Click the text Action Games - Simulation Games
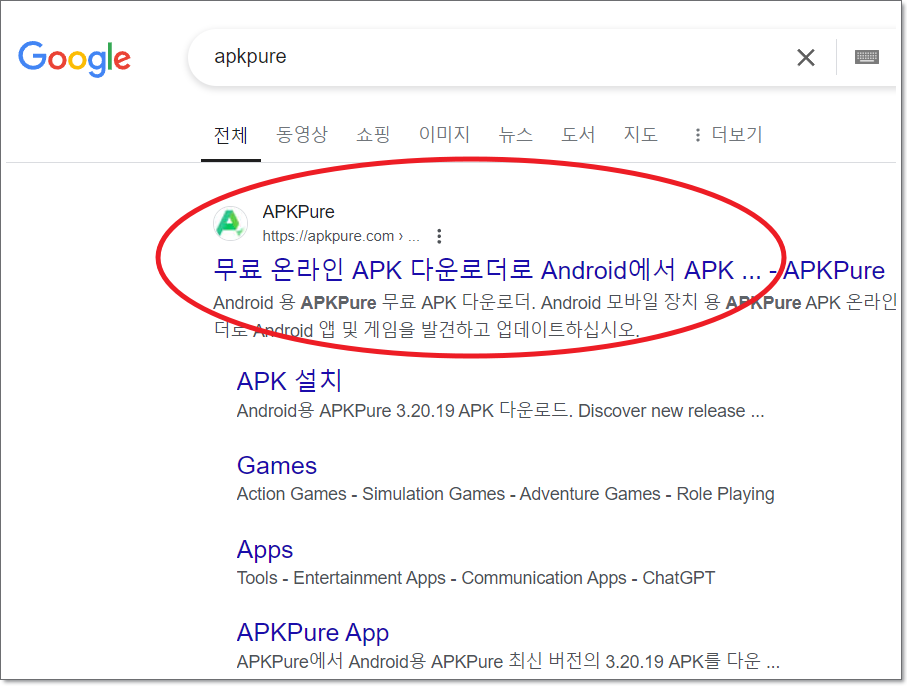The image size is (908, 686). (x=371, y=494)
